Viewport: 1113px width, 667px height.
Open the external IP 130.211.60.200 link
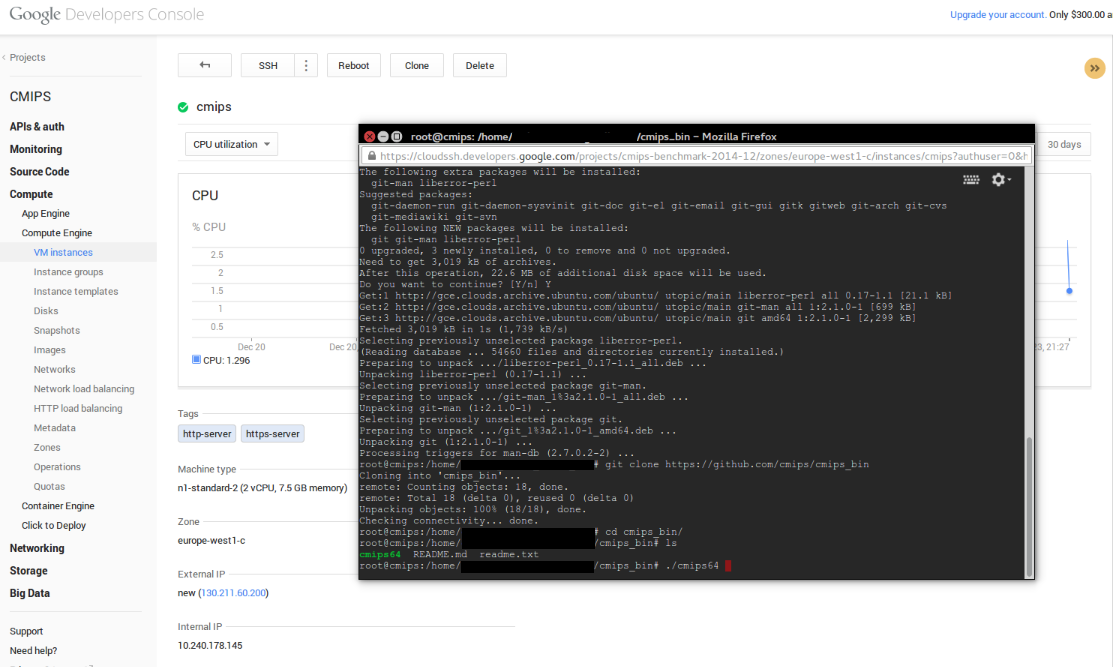234,593
